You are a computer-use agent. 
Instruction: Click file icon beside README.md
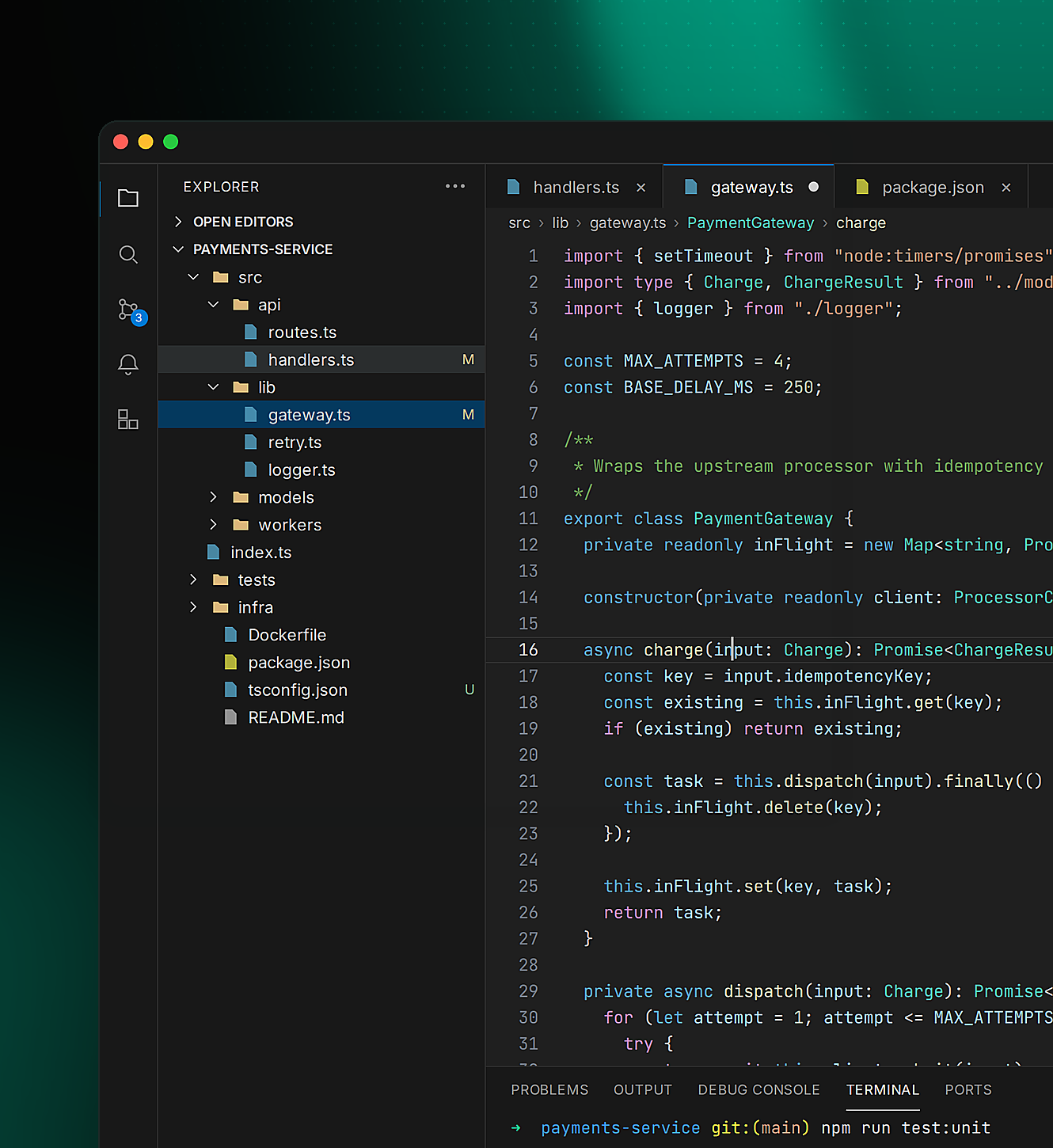[x=230, y=717]
